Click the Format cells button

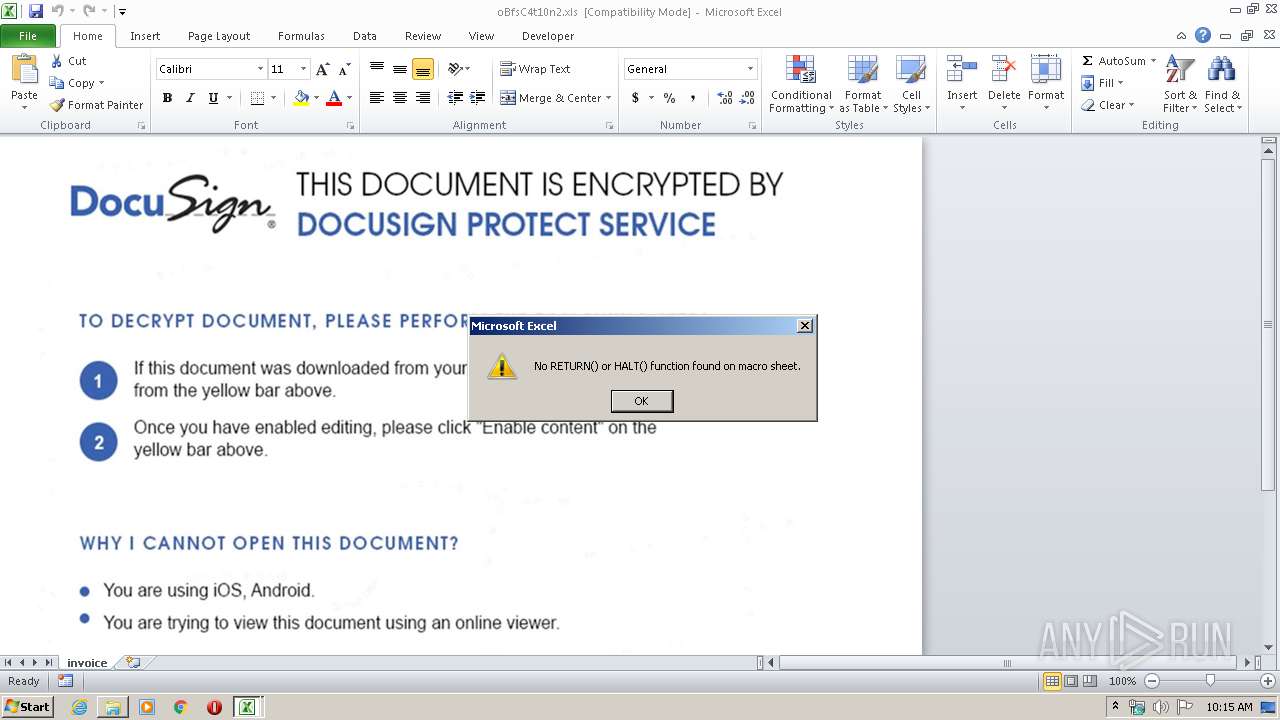pyautogui.click(x=1046, y=85)
